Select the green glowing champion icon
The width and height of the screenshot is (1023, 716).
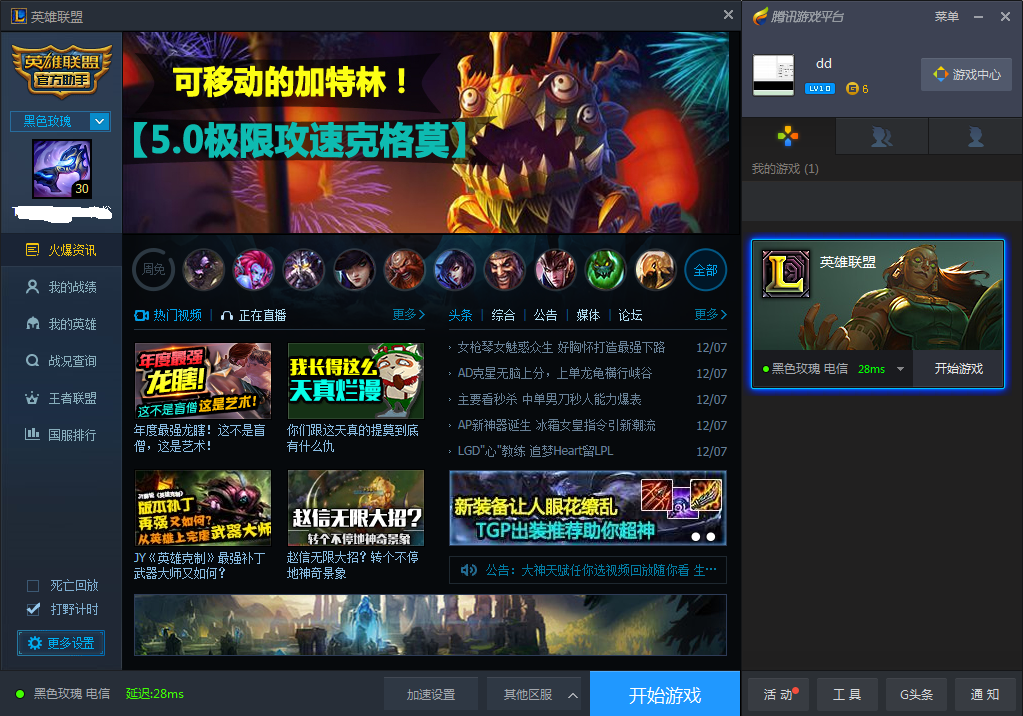(x=605, y=269)
